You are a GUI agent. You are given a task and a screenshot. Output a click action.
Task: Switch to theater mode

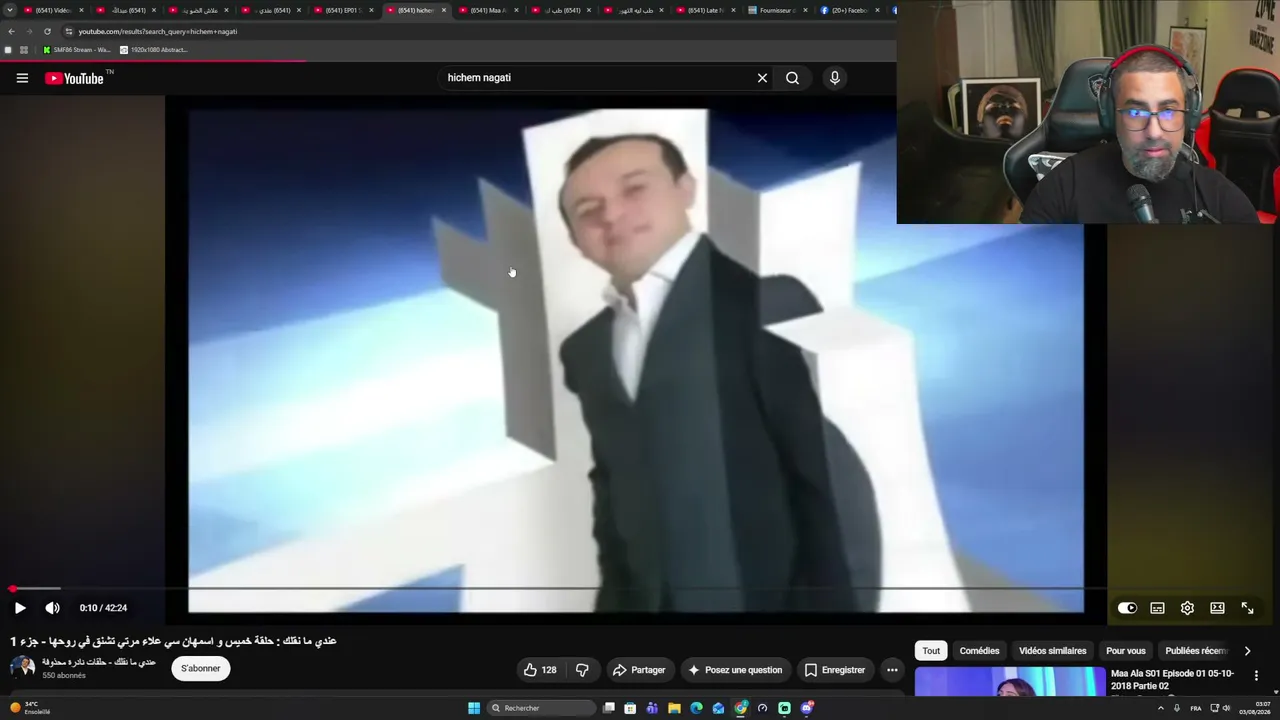click(x=1217, y=608)
